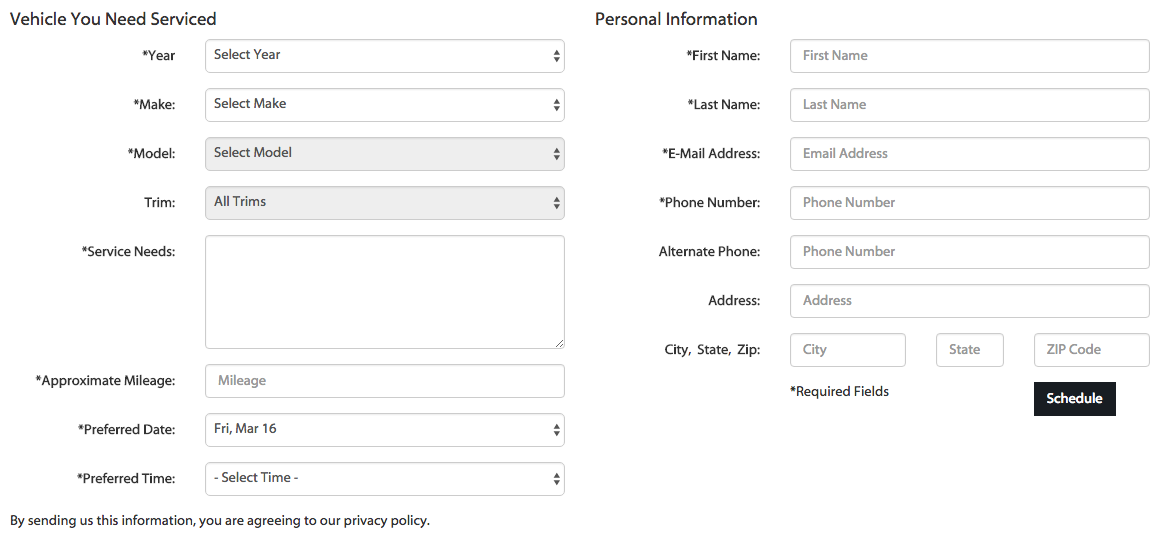The image size is (1163, 542).
Task: Focus the ZIP Code field
Action: pyautogui.click(x=1091, y=350)
